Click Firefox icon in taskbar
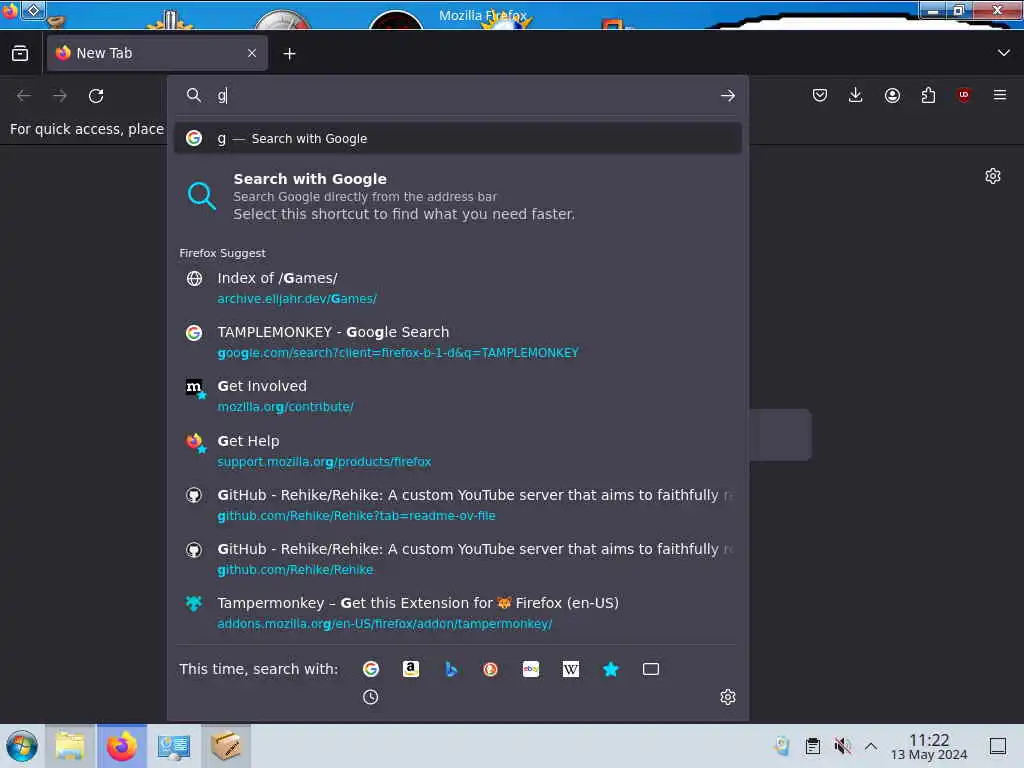Image resolution: width=1024 pixels, height=768 pixels. pyautogui.click(x=122, y=746)
